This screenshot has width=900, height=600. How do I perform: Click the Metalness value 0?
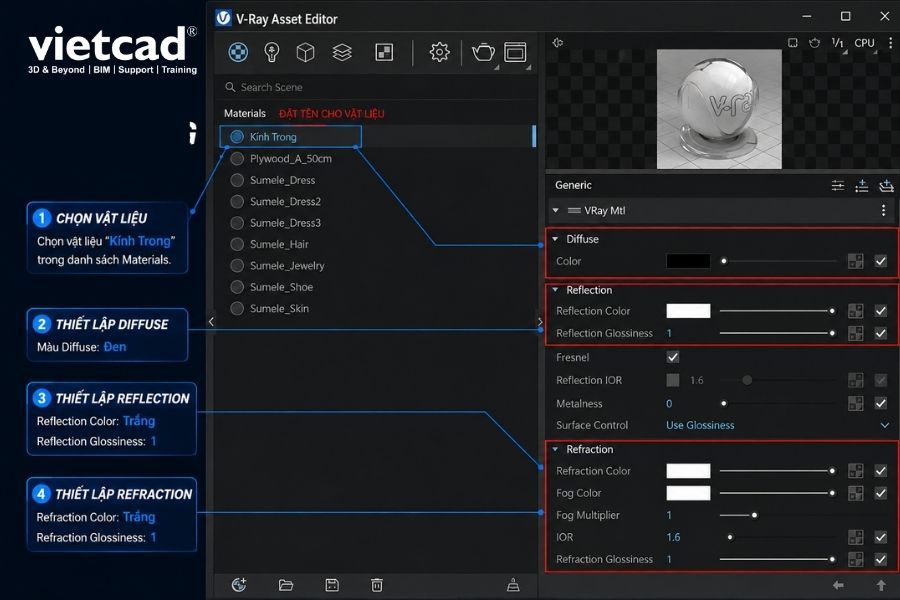coord(669,404)
